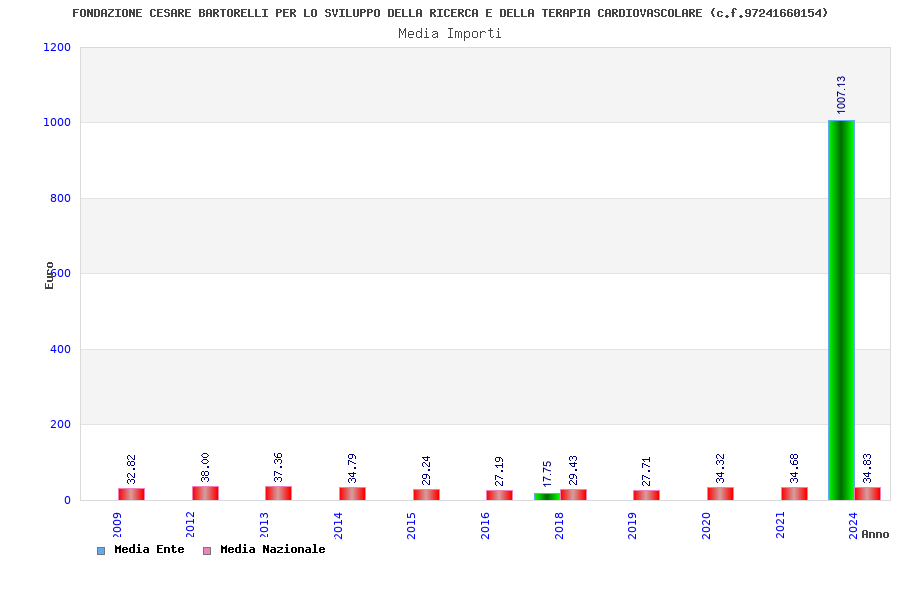Click the 2015 year axis label
Viewport: 900px width, 600px height.
[x=412, y=525]
